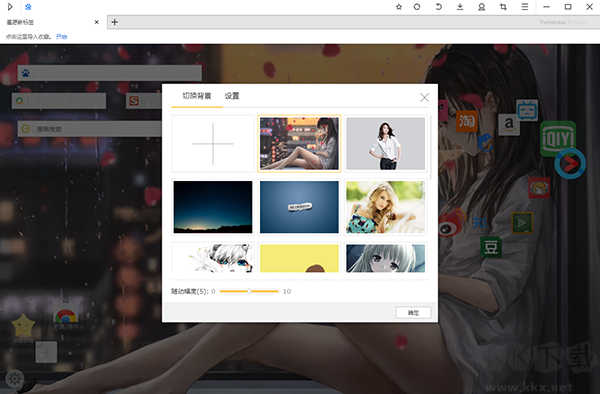Open the downloads icon in title bar

(460, 7)
